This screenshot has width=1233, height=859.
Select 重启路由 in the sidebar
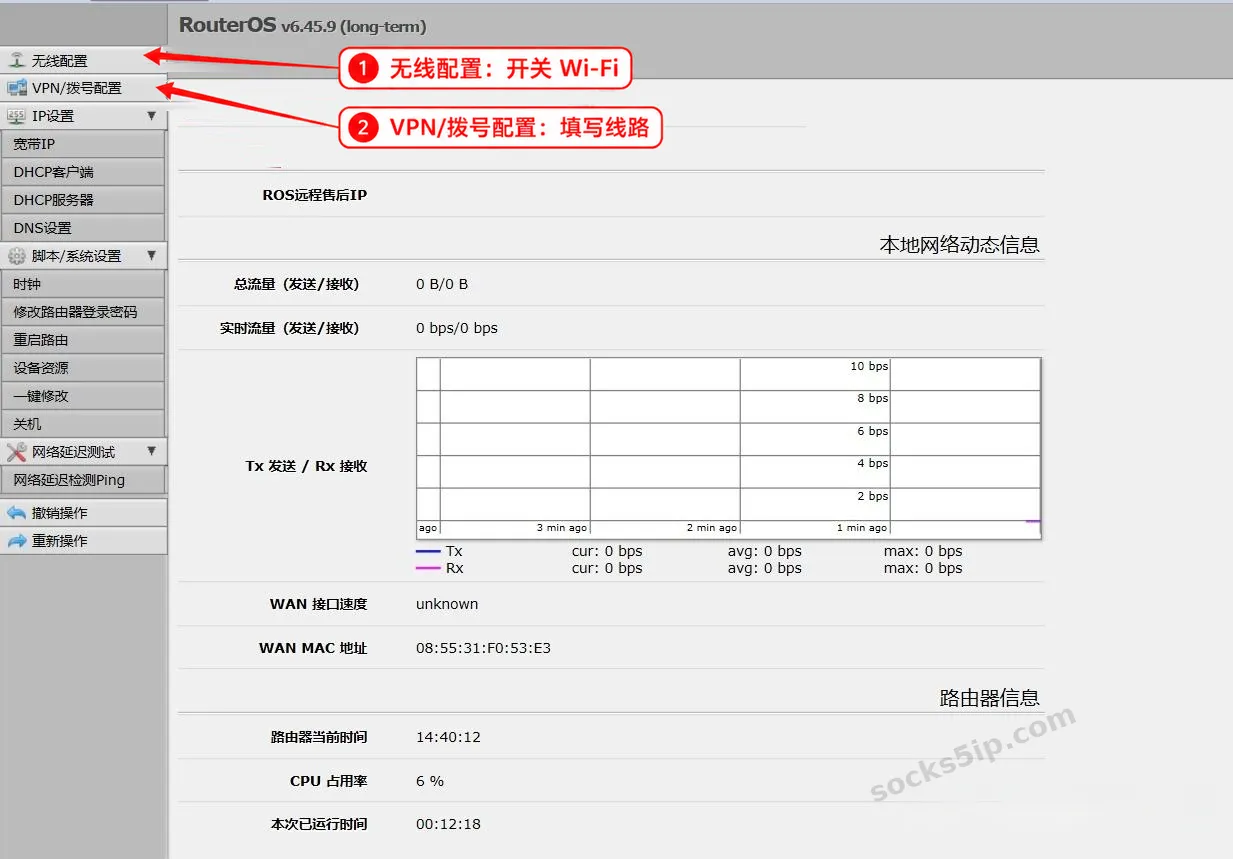coord(83,340)
